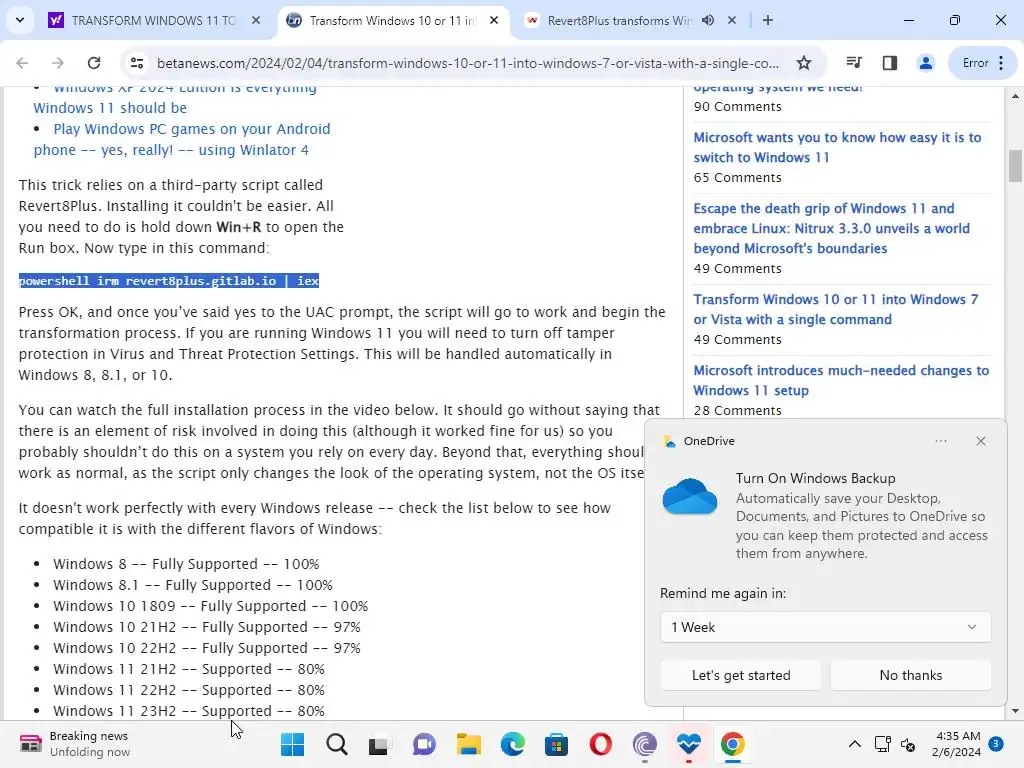1024x768 pixels.
Task: Click Let's get started button
Action: click(741, 675)
